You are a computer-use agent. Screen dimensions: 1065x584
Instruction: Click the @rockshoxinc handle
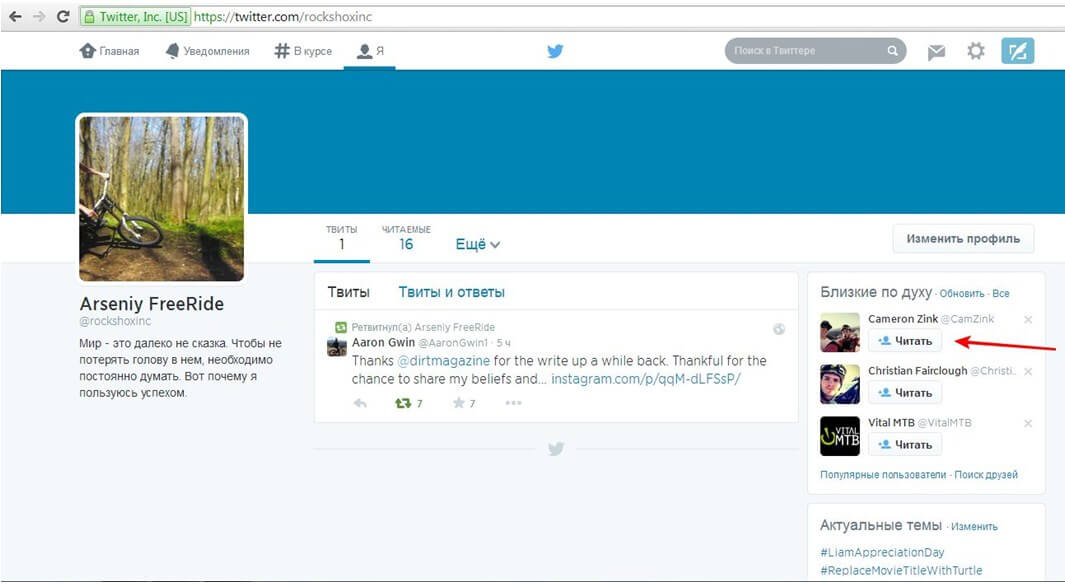pos(115,321)
